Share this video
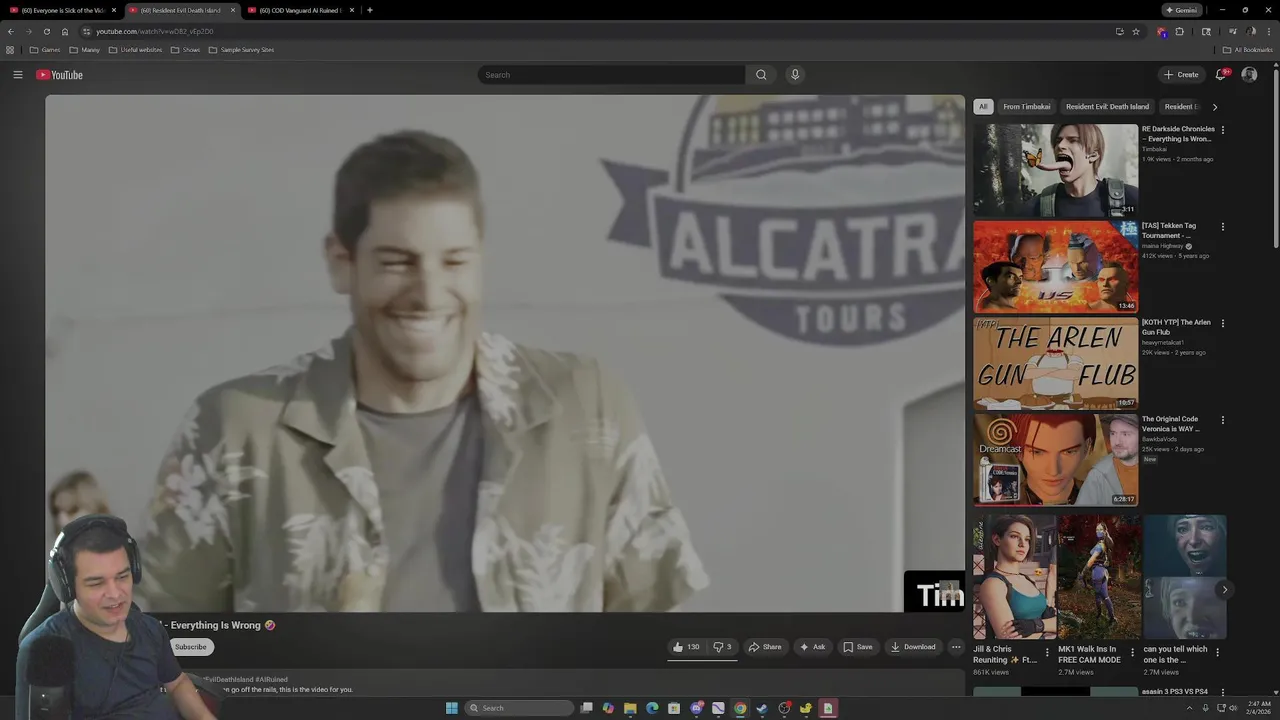This screenshot has height=720, width=1280. click(765, 647)
